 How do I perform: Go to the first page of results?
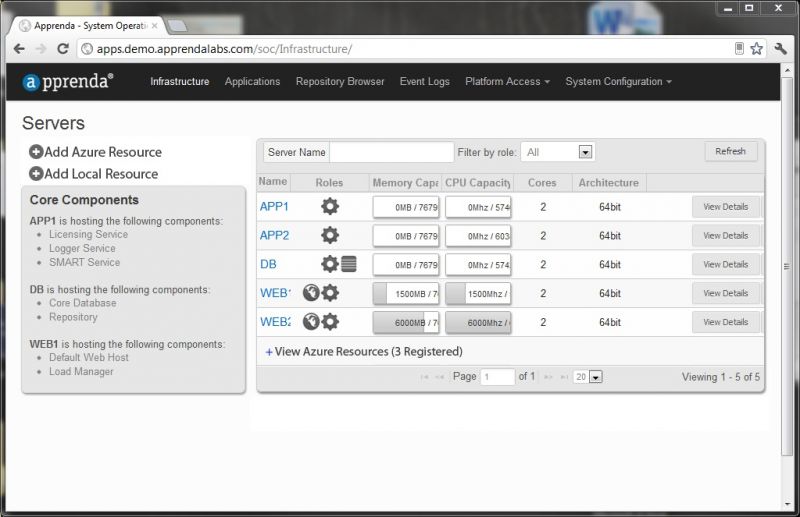[x=424, y=377]
